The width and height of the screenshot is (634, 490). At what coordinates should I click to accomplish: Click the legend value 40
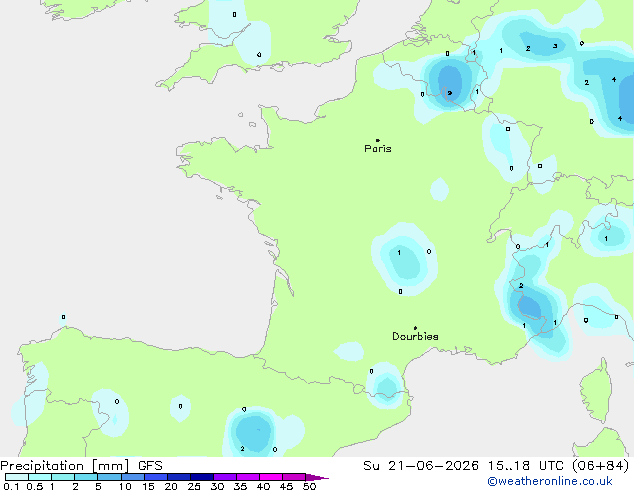pos(263,486)
